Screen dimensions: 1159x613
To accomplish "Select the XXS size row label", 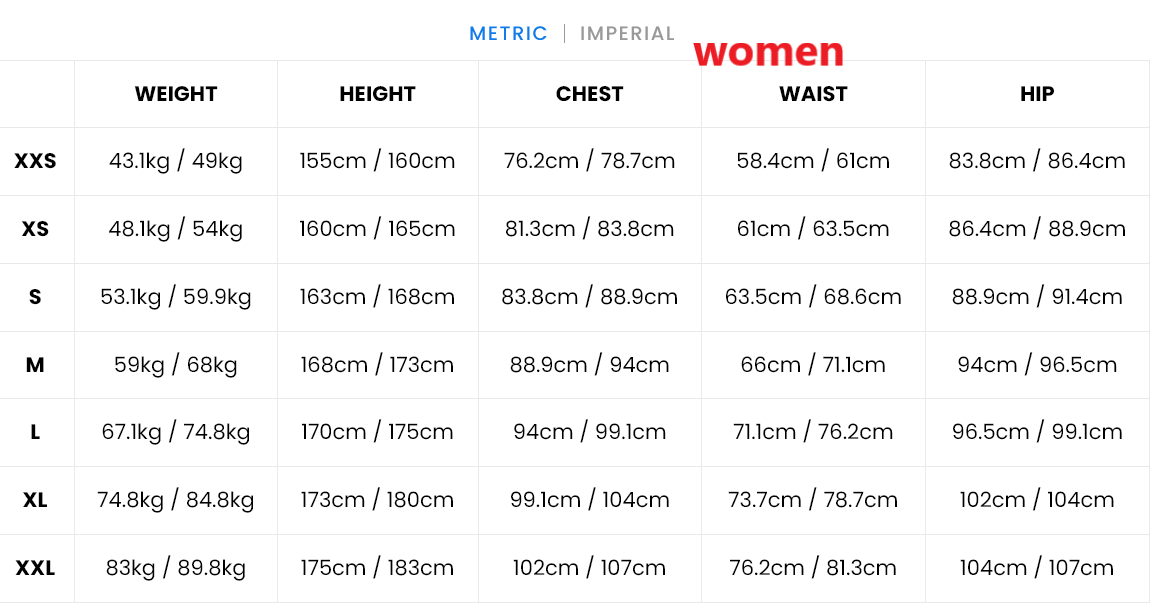I will [35, 161].
